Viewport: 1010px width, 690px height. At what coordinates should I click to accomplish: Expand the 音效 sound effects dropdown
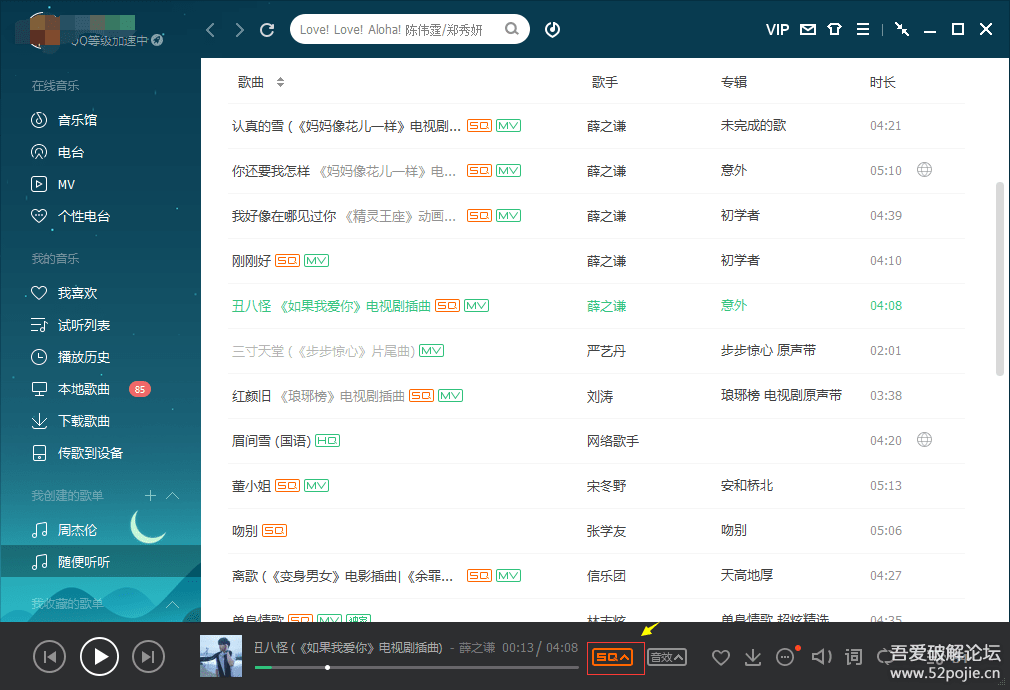[x=666, y=656]
